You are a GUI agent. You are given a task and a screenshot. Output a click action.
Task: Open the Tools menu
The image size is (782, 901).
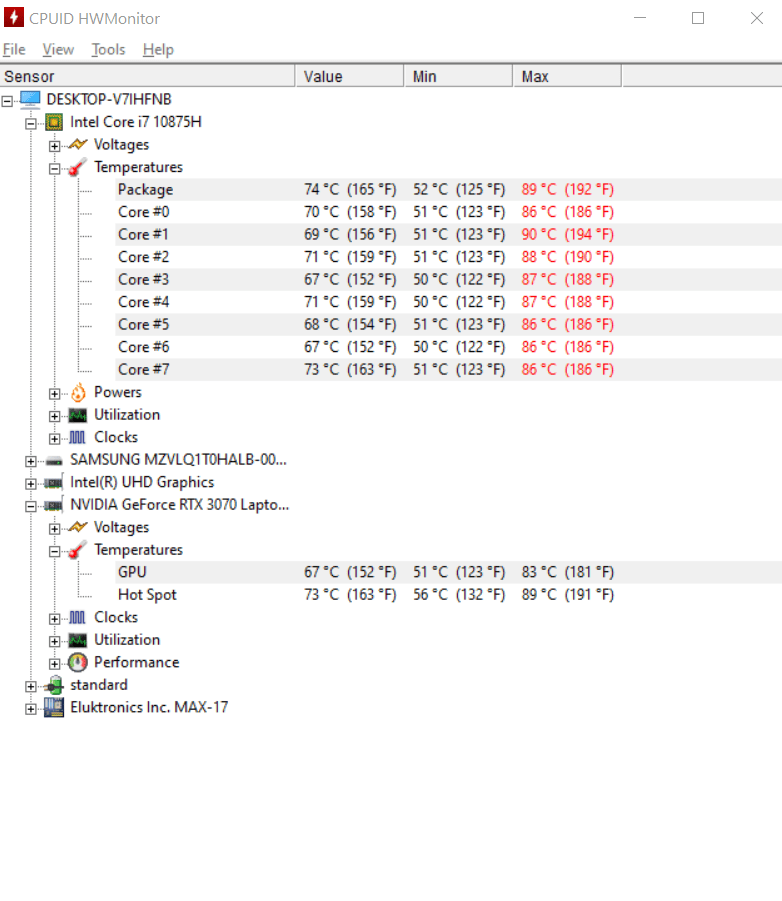tap(108, 50)
